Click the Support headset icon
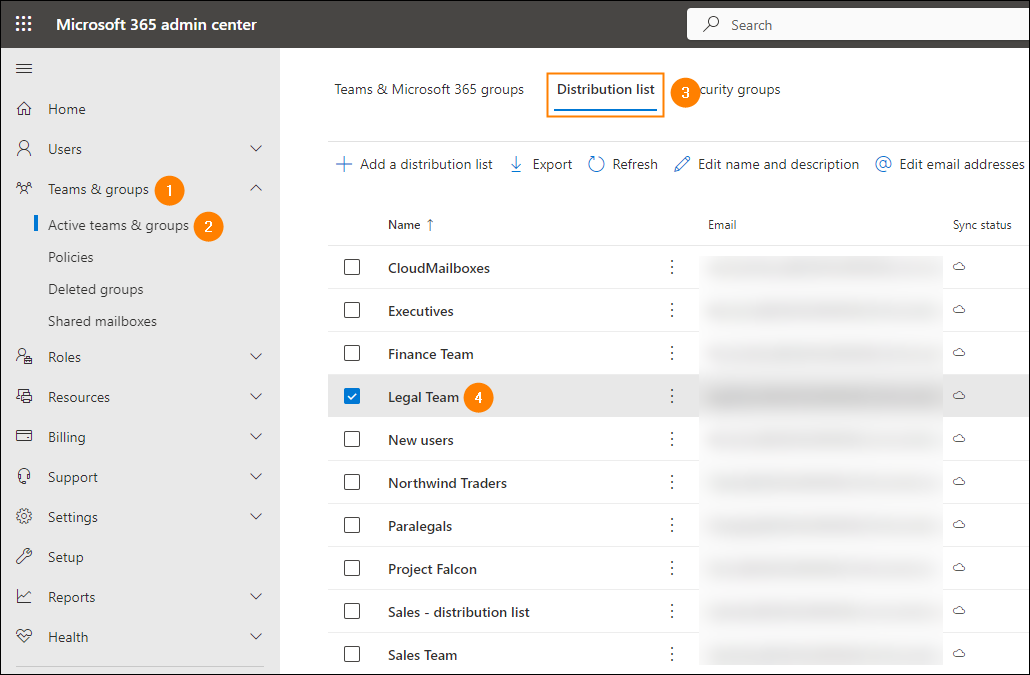The image size is (1030, 675). tap(24, 476)
